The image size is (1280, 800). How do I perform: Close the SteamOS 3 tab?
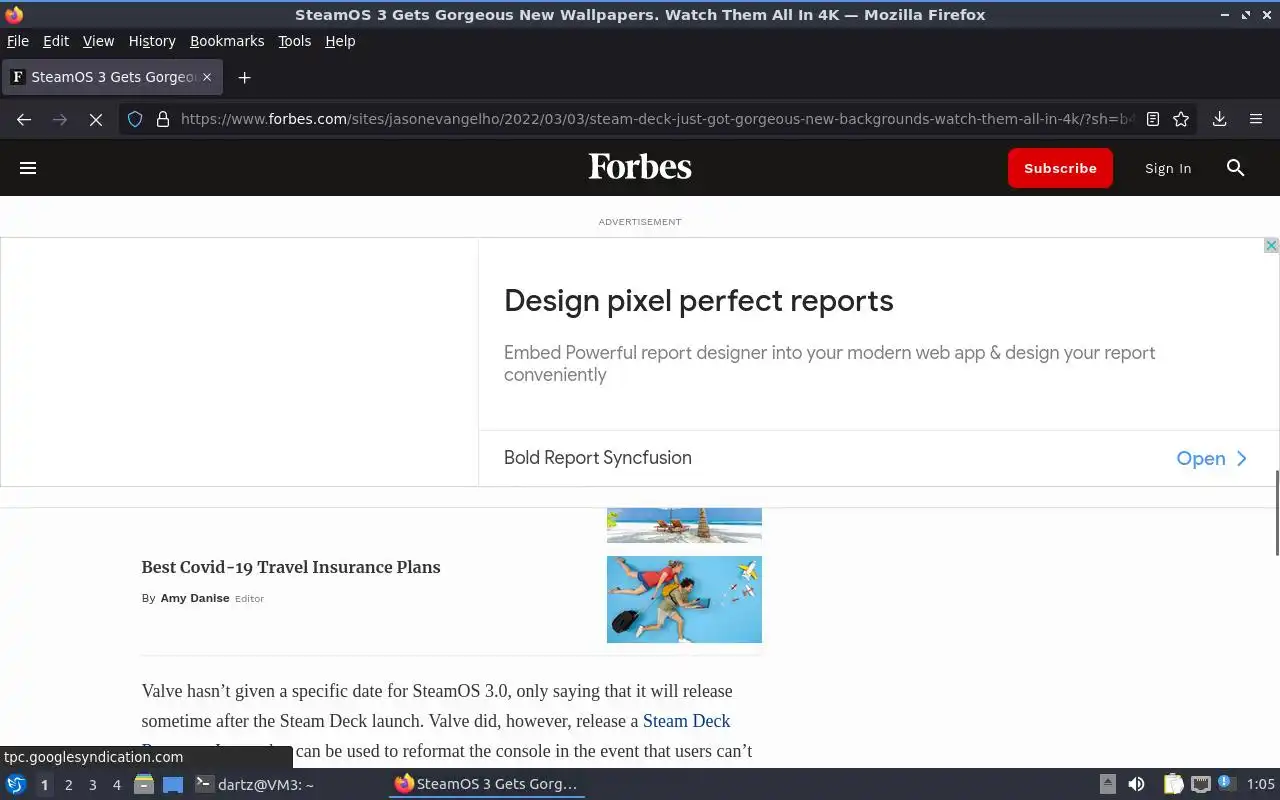207,77
